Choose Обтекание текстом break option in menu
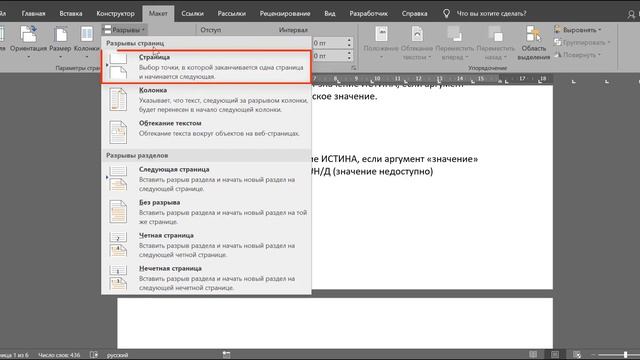This screenshot has width=640, height=360. point(206,132)
